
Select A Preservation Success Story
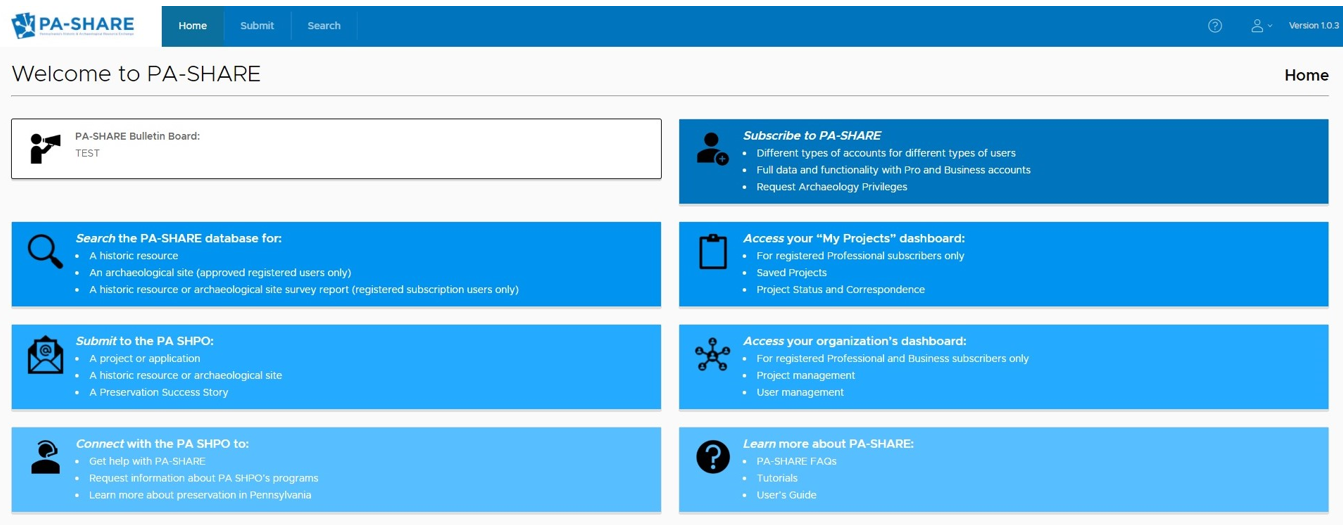(x=158, y=392)
